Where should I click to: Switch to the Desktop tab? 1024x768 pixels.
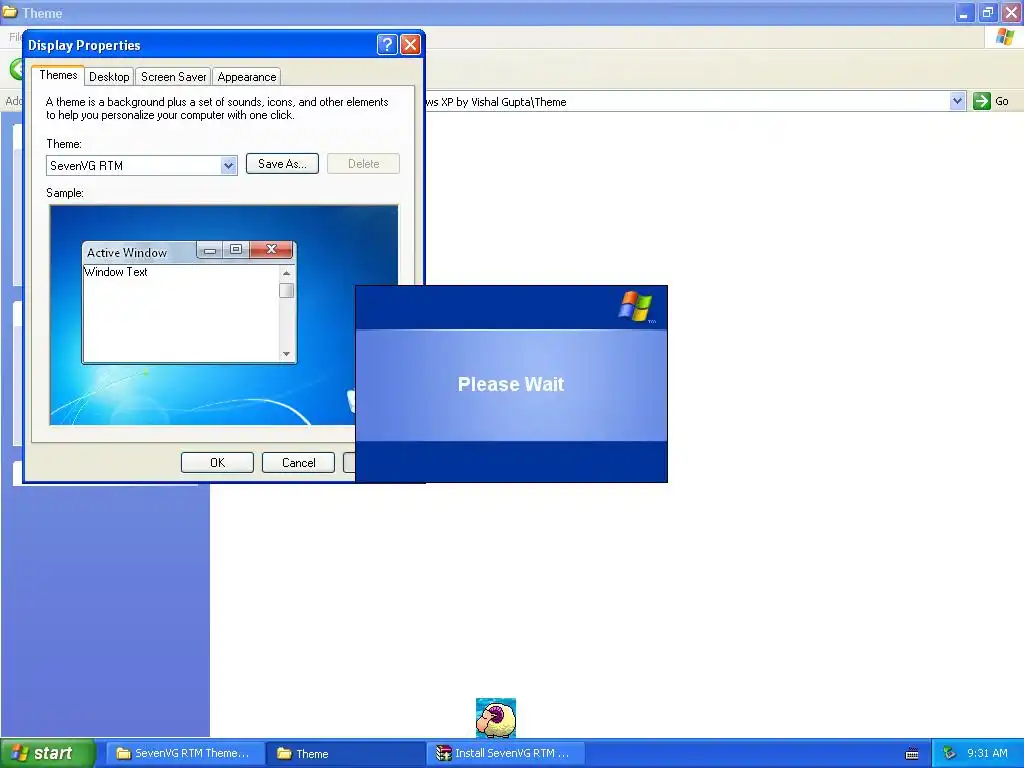click(x=109, y=77)
